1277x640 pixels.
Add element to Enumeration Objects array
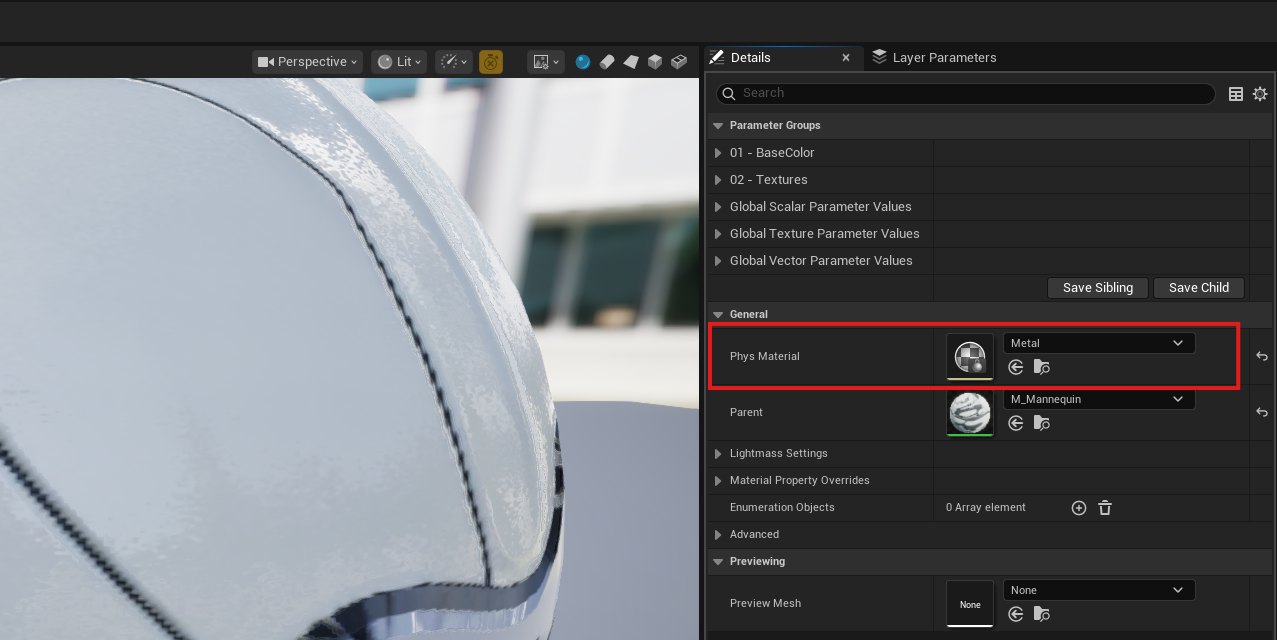[x=1079, y=508]
